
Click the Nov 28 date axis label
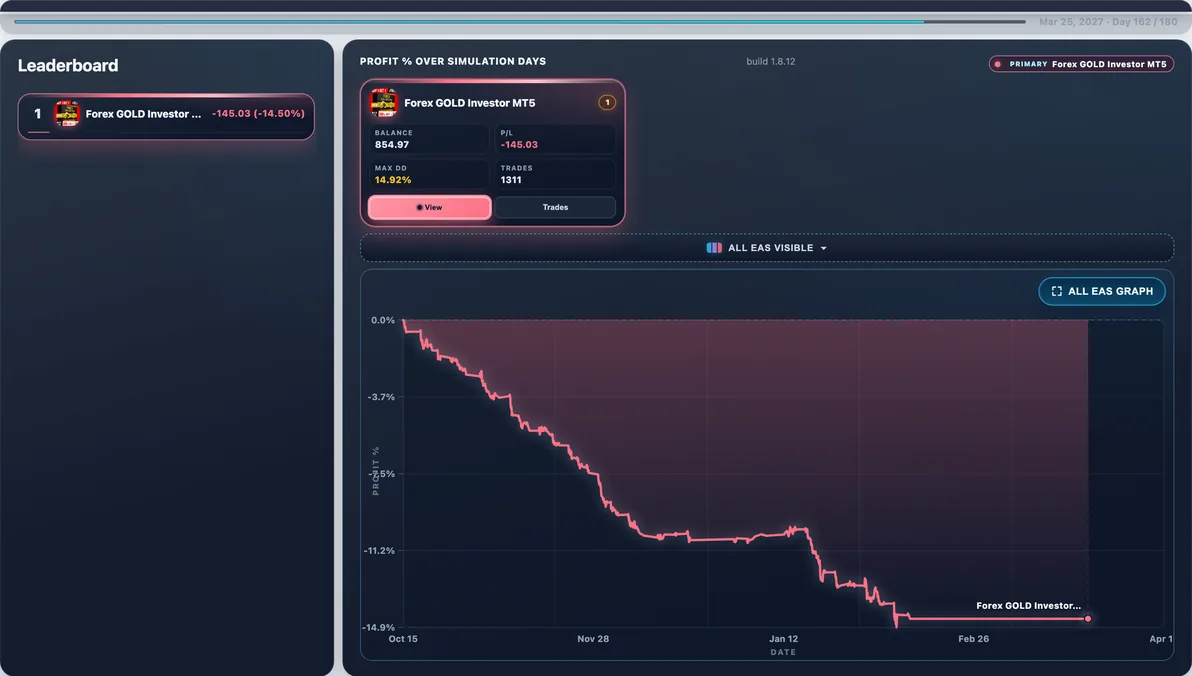click(x=593, y=639)
